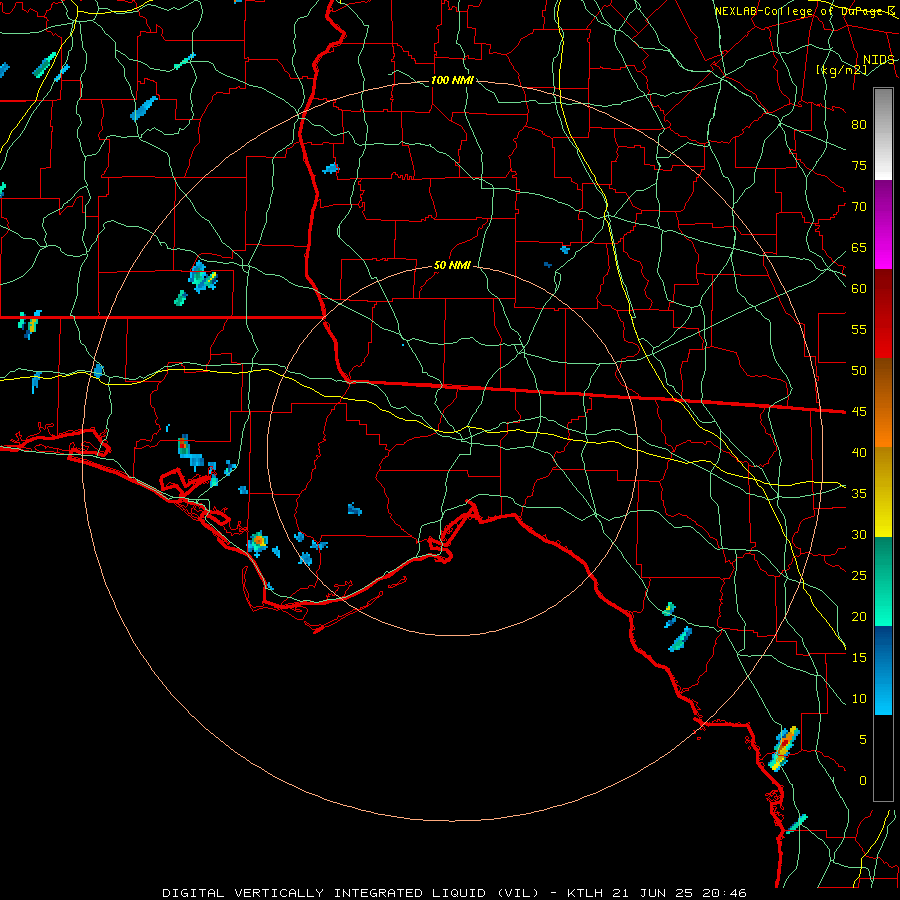Click the 80 value on the color scale
Image resolution: width=900 pixels, height=900 pixels.
coord(859,125)
